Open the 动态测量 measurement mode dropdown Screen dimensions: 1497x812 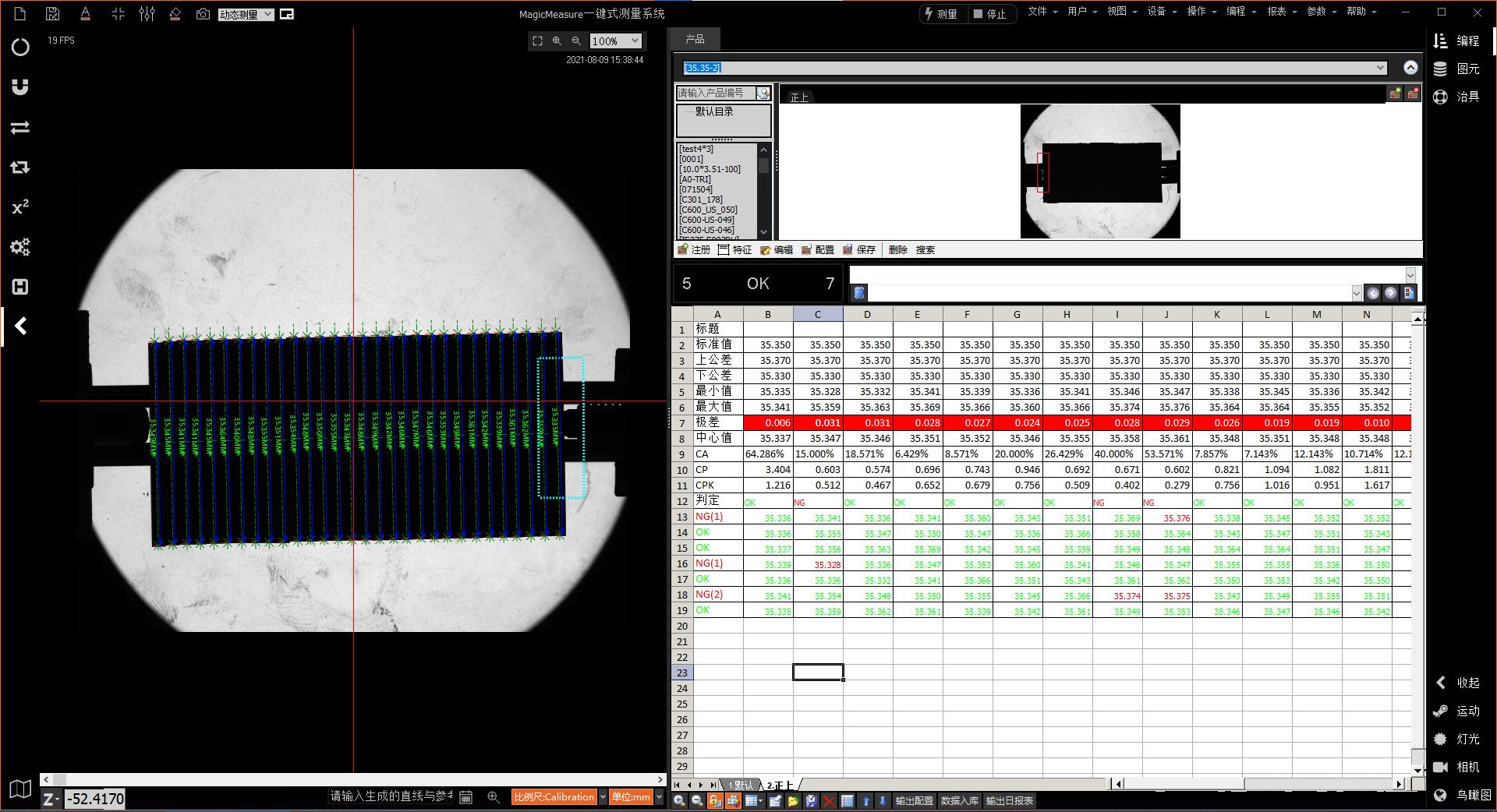click(x=246, y=14)
